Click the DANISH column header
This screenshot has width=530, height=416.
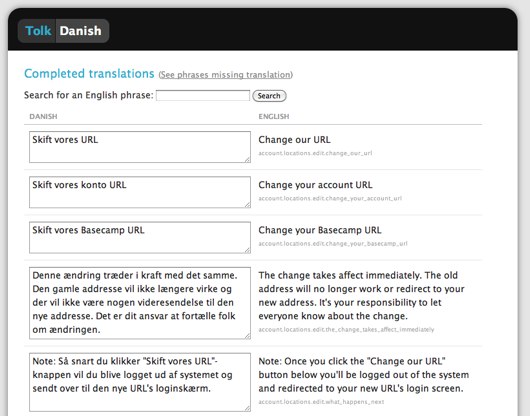pos(43,116)
